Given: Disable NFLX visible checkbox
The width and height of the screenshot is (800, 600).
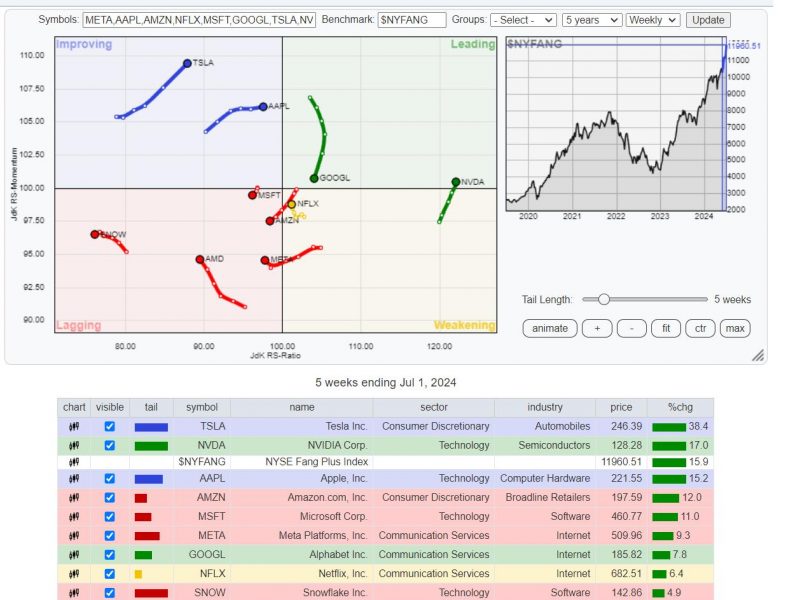Looking at the screenshot, I should click(x=110, y=573).
